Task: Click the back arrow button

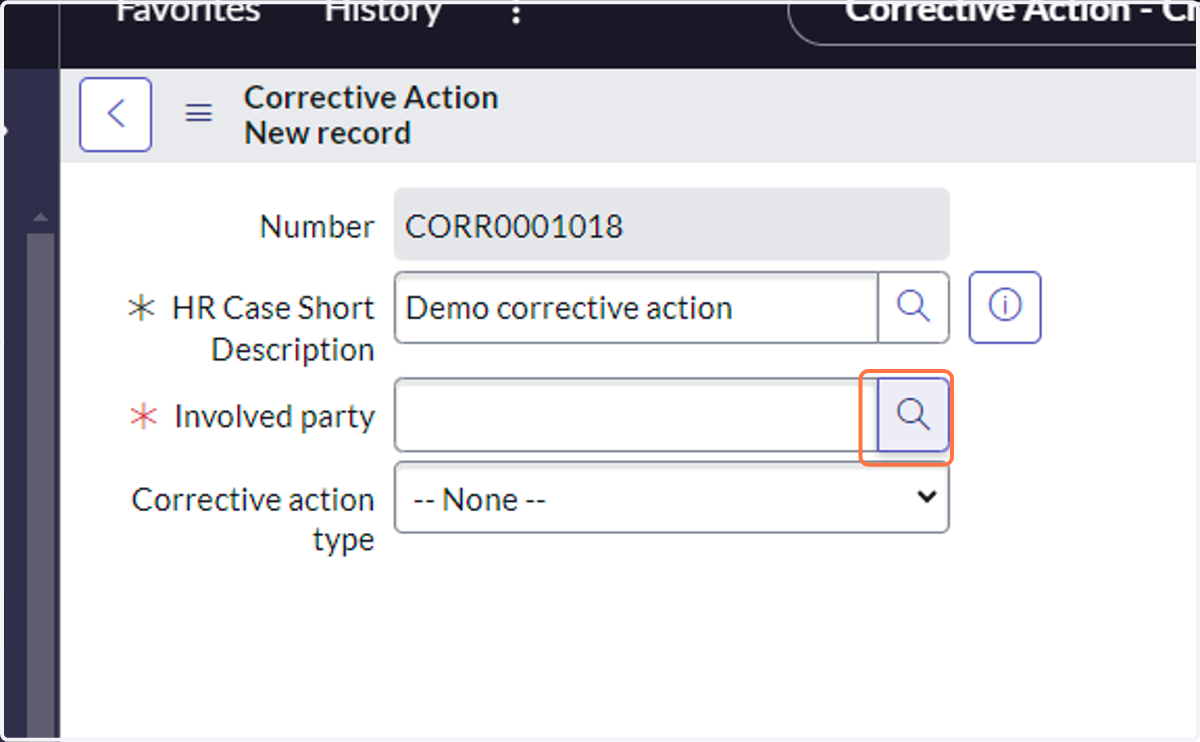Action: 115,114
